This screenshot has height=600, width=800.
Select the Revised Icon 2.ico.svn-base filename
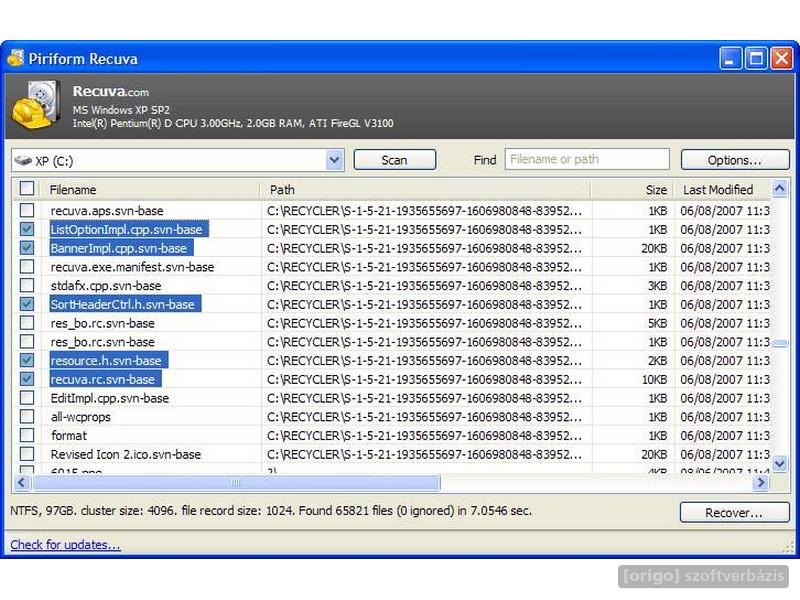126,454
